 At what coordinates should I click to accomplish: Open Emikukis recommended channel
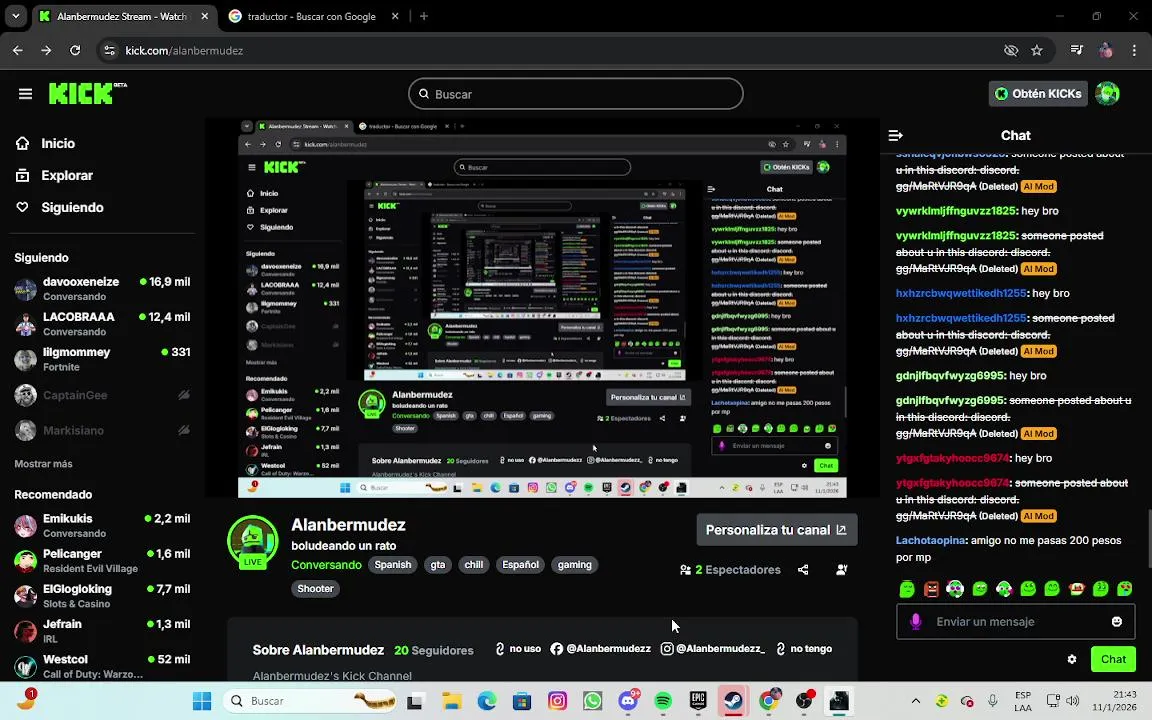tap(102, 525)
